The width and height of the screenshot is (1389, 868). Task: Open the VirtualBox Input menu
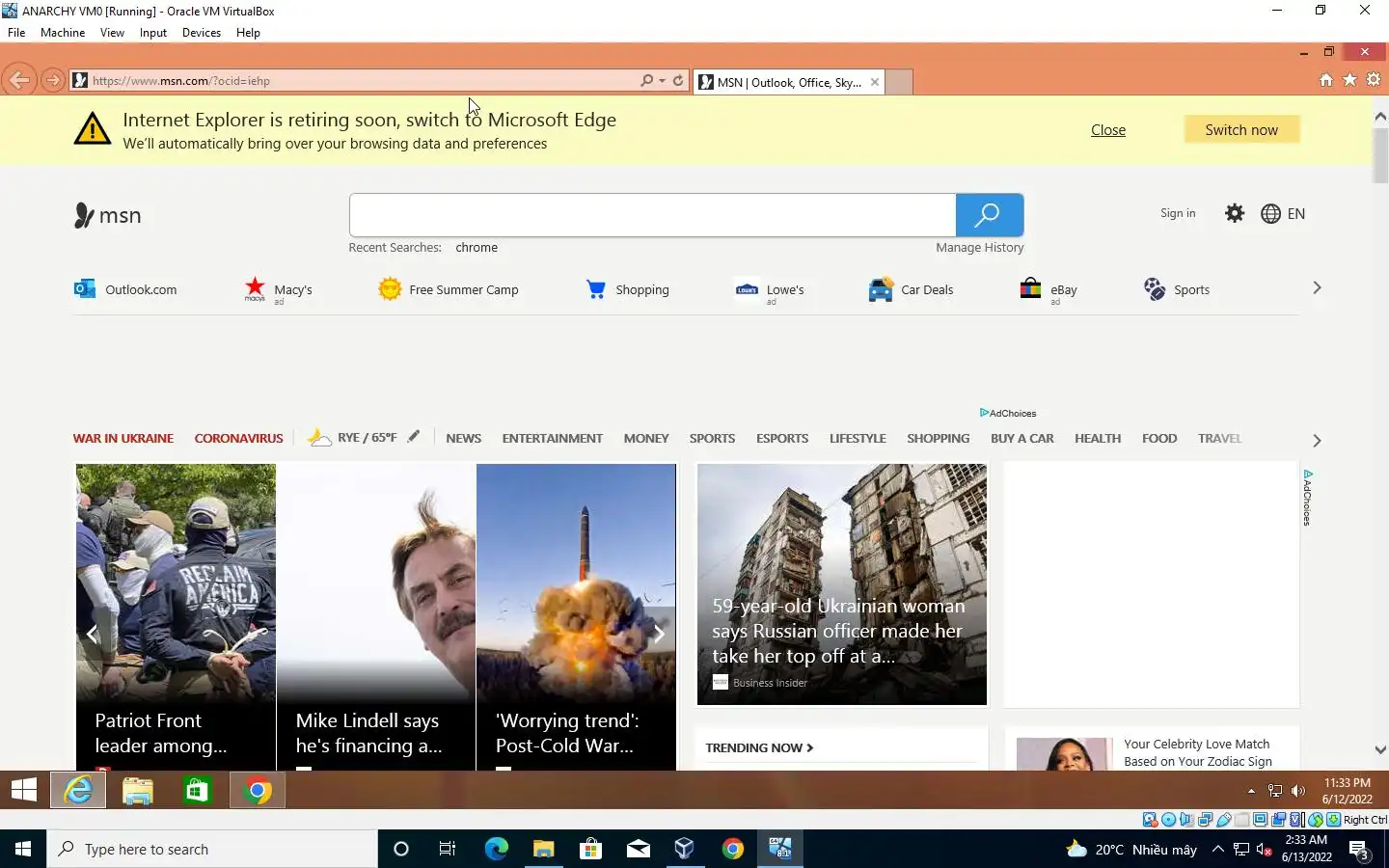pyautogui.click(x=152, y=32)
